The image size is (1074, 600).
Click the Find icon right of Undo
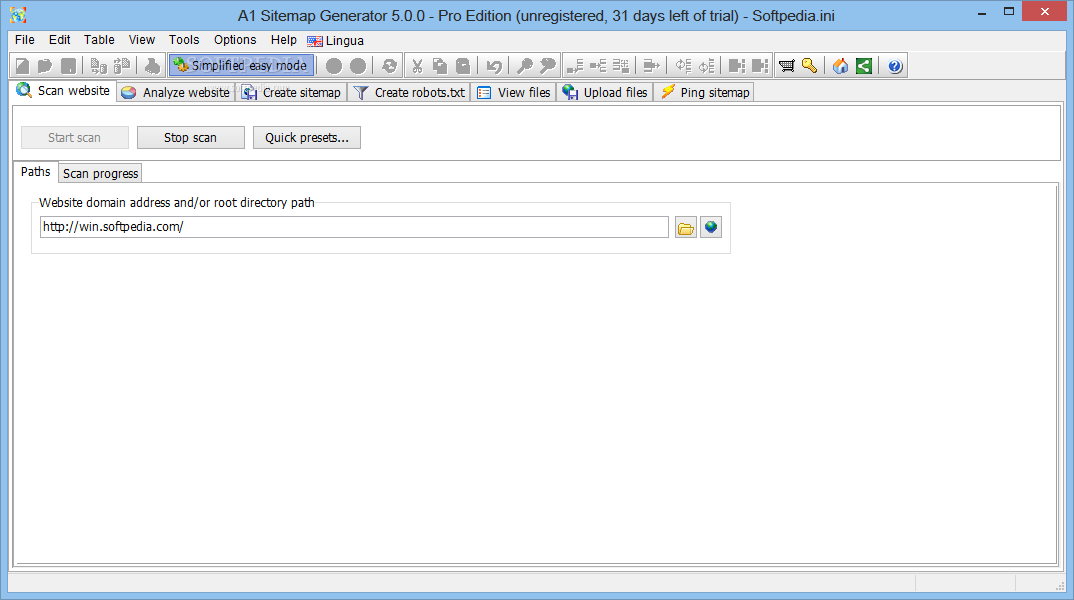[525, 66]
